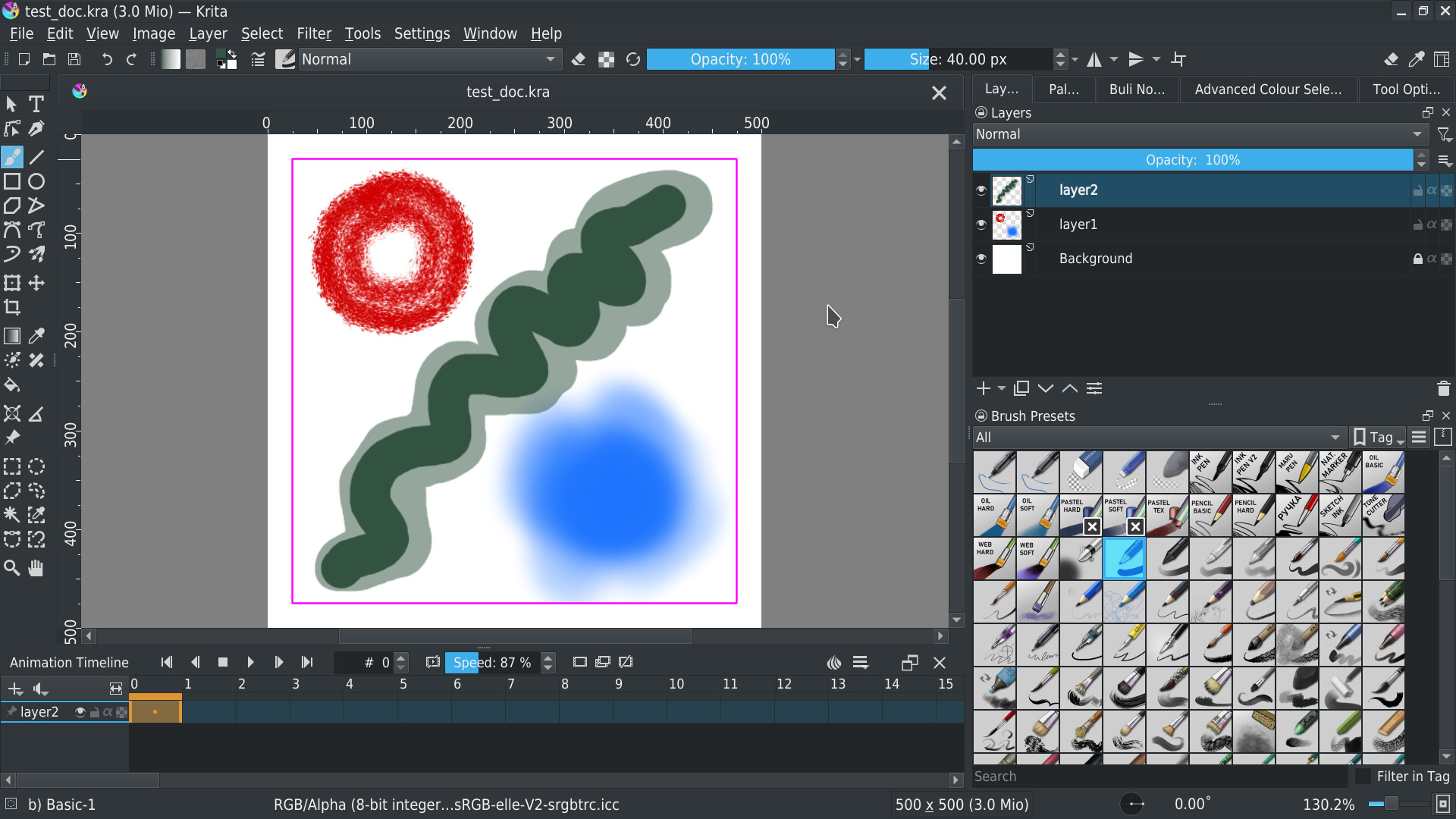Toggle visibility of the Background layer

(981, 259)
